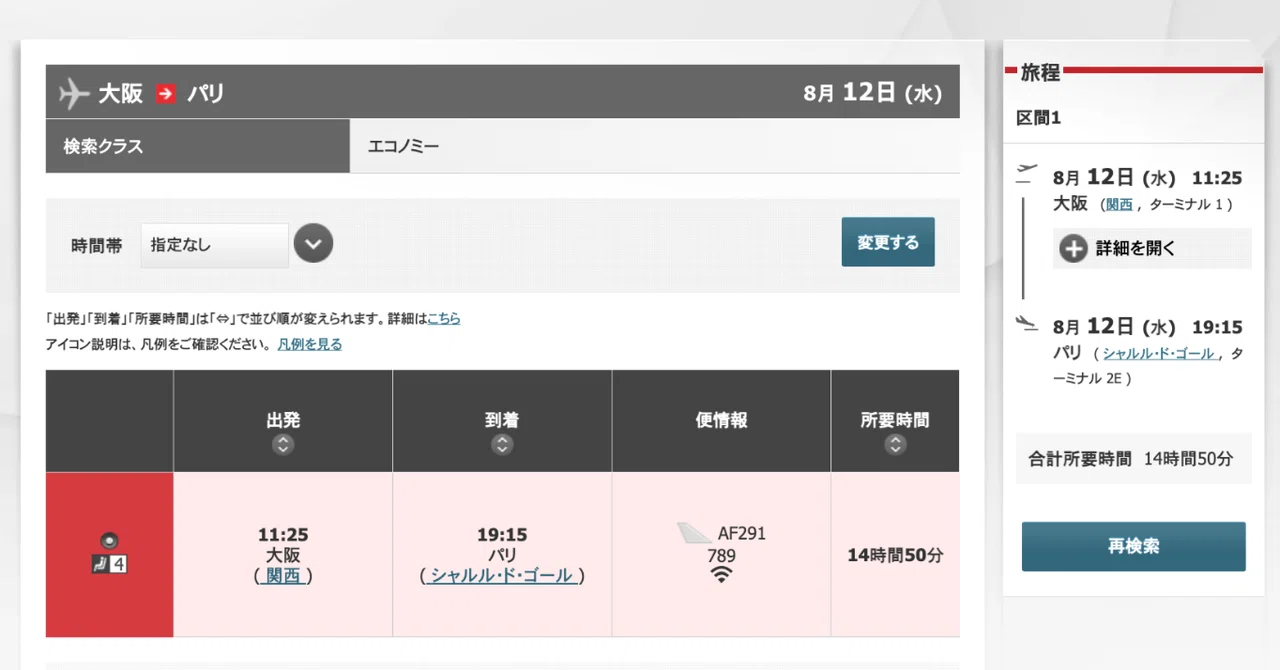1280x670 pixels.
Task: Click the airplane icon beside 大阪 header
Action: click(x=75, y=93)
